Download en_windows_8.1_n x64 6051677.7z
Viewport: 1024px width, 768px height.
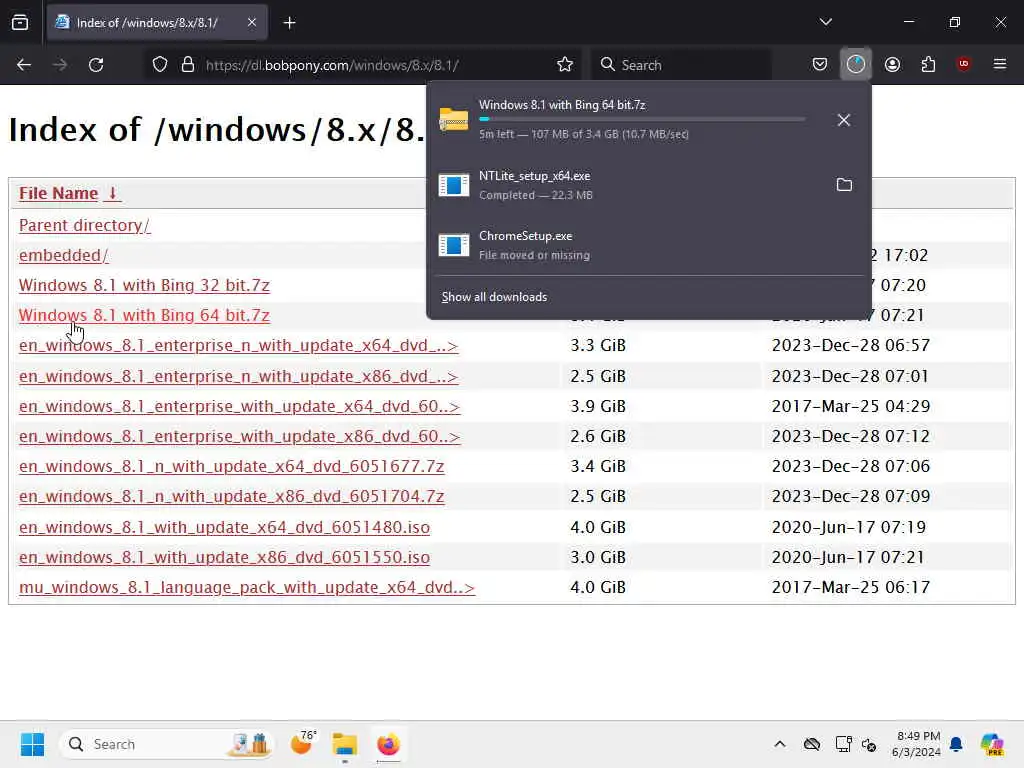[x=232, y=466]
